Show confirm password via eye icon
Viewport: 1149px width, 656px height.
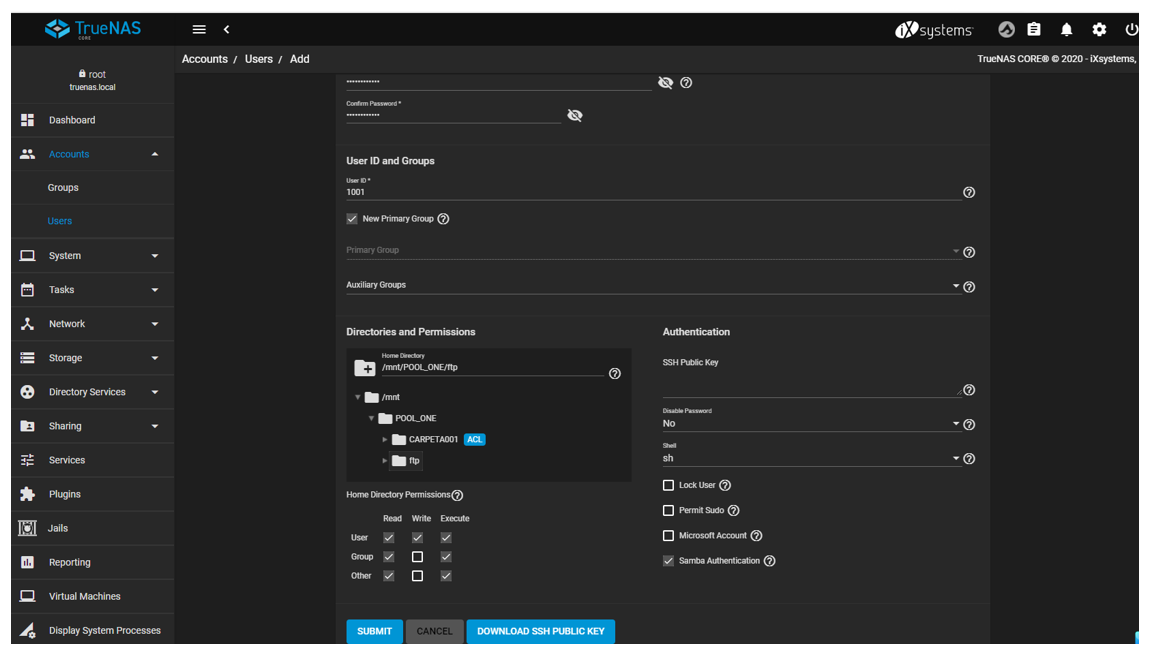575,115
